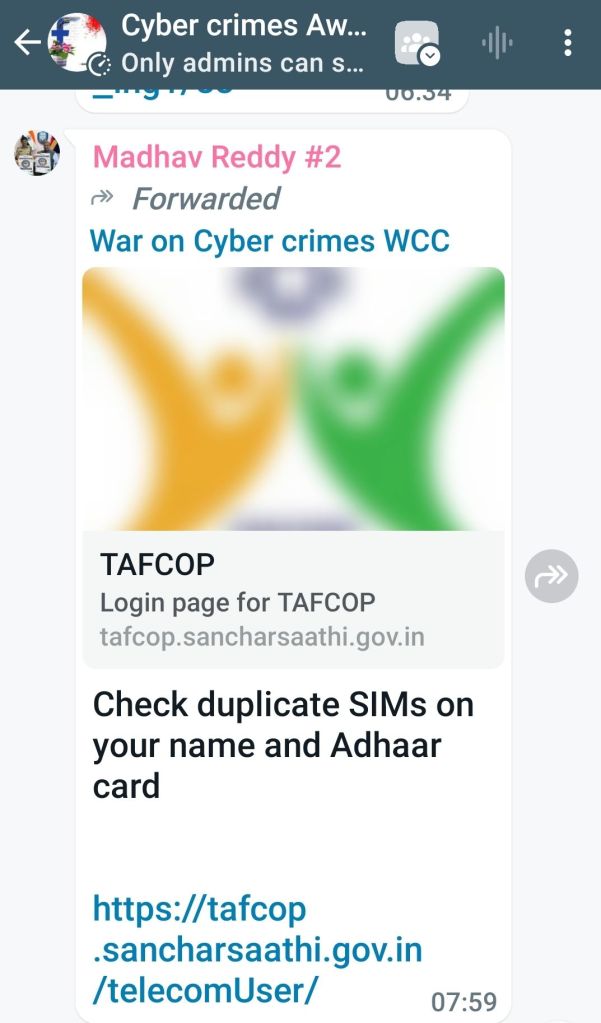
Task: Start a voice chat via waveform icon
Action: tap(497, 44)
